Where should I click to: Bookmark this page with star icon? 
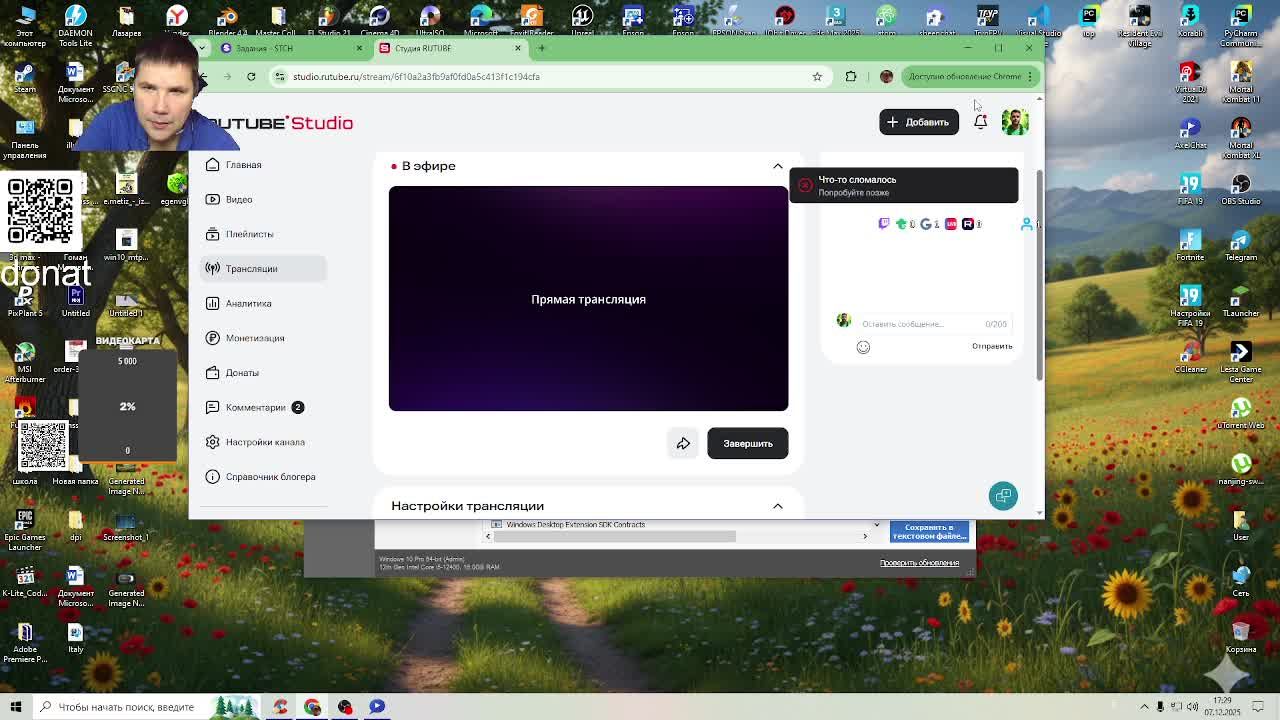click(817, 76)
